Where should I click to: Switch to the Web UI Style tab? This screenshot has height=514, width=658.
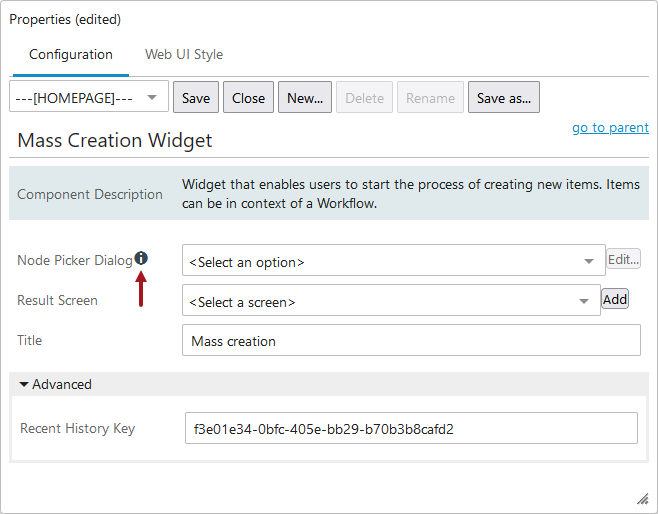pyautogui.click(x=184, y=55)
